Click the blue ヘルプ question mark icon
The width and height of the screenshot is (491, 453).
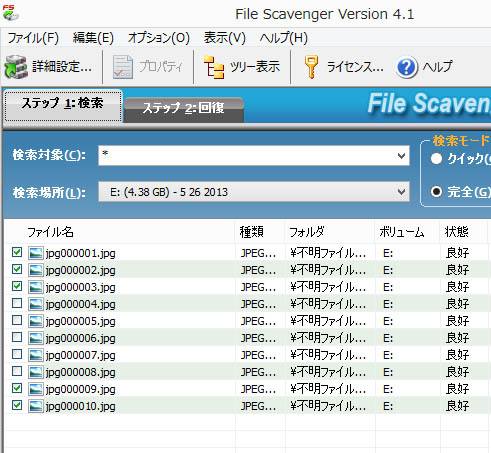click(407, 67)
